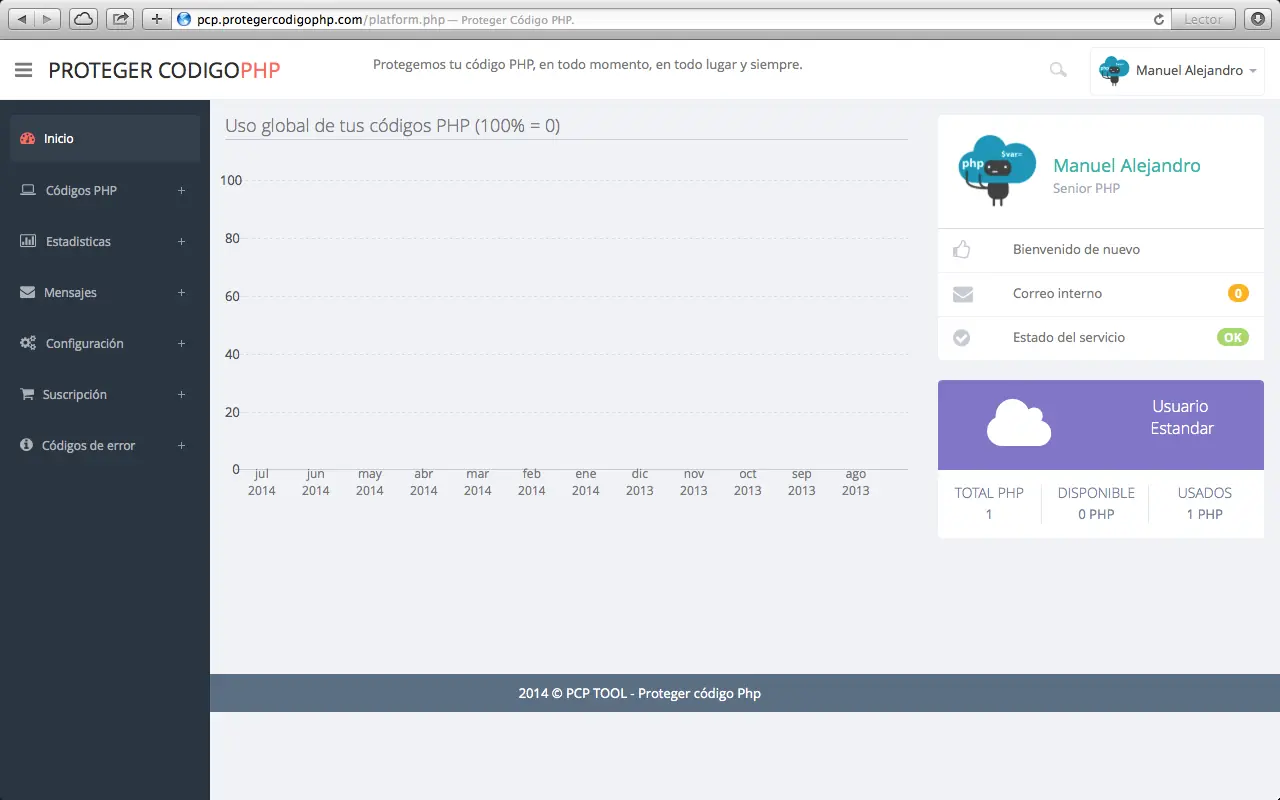
Task: Click the Configuración gears icon
Action: [26, 343]
